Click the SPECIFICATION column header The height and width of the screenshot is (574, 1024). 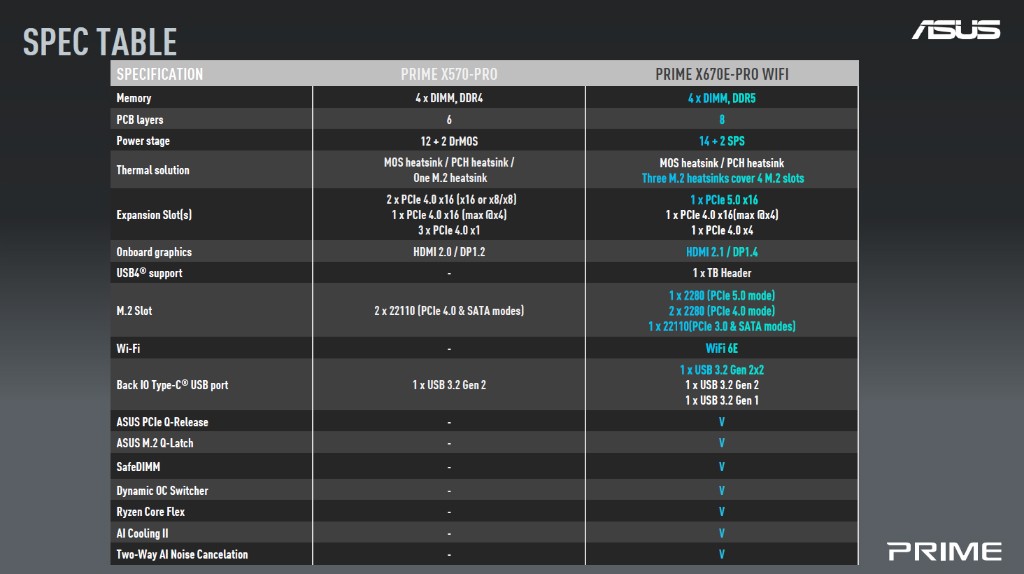(x=160, y=74)
